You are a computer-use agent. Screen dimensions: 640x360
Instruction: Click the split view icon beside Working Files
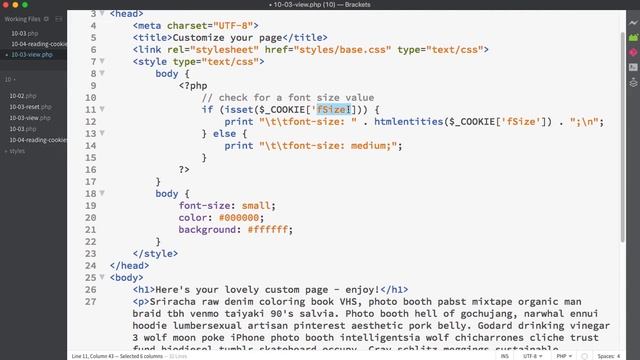(x=59, y=19)
